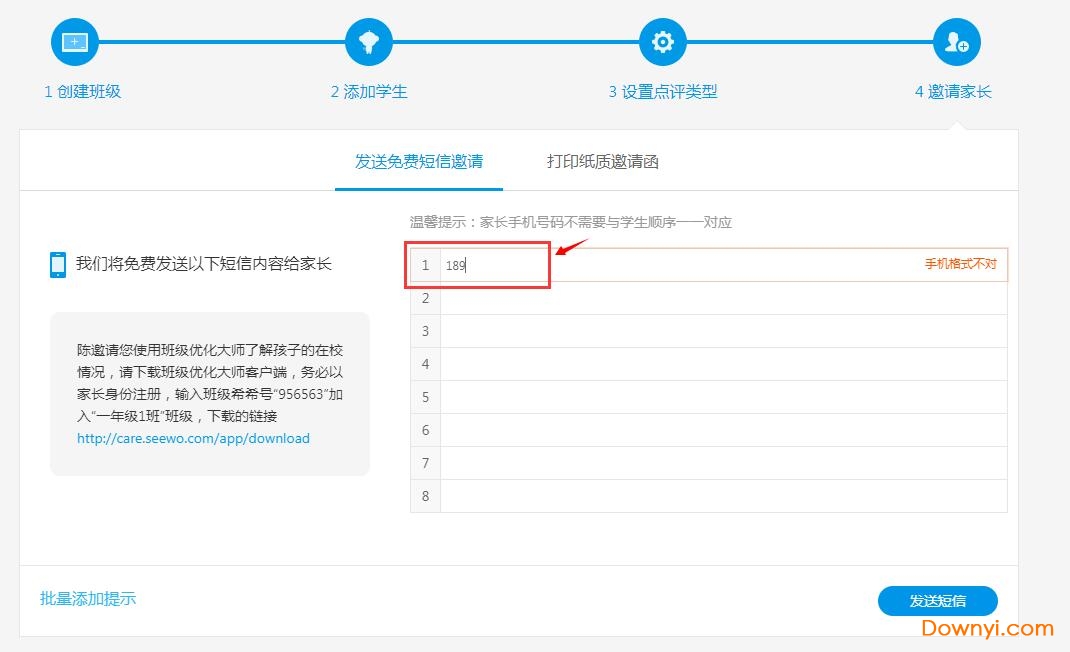The height and width of the screenshot is (652, 1070).
Task: Focus the row 7 phone input
Action: 723,463
